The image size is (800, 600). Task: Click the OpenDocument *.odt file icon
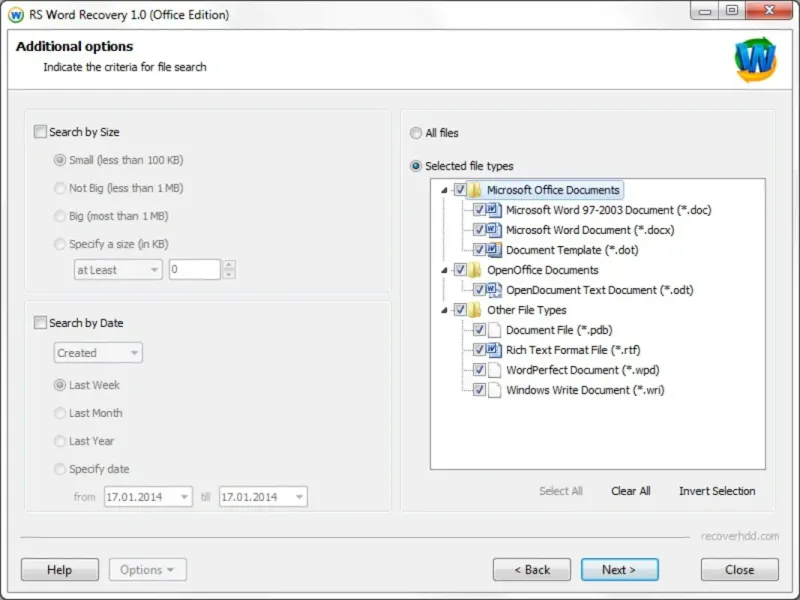point(494,290)
